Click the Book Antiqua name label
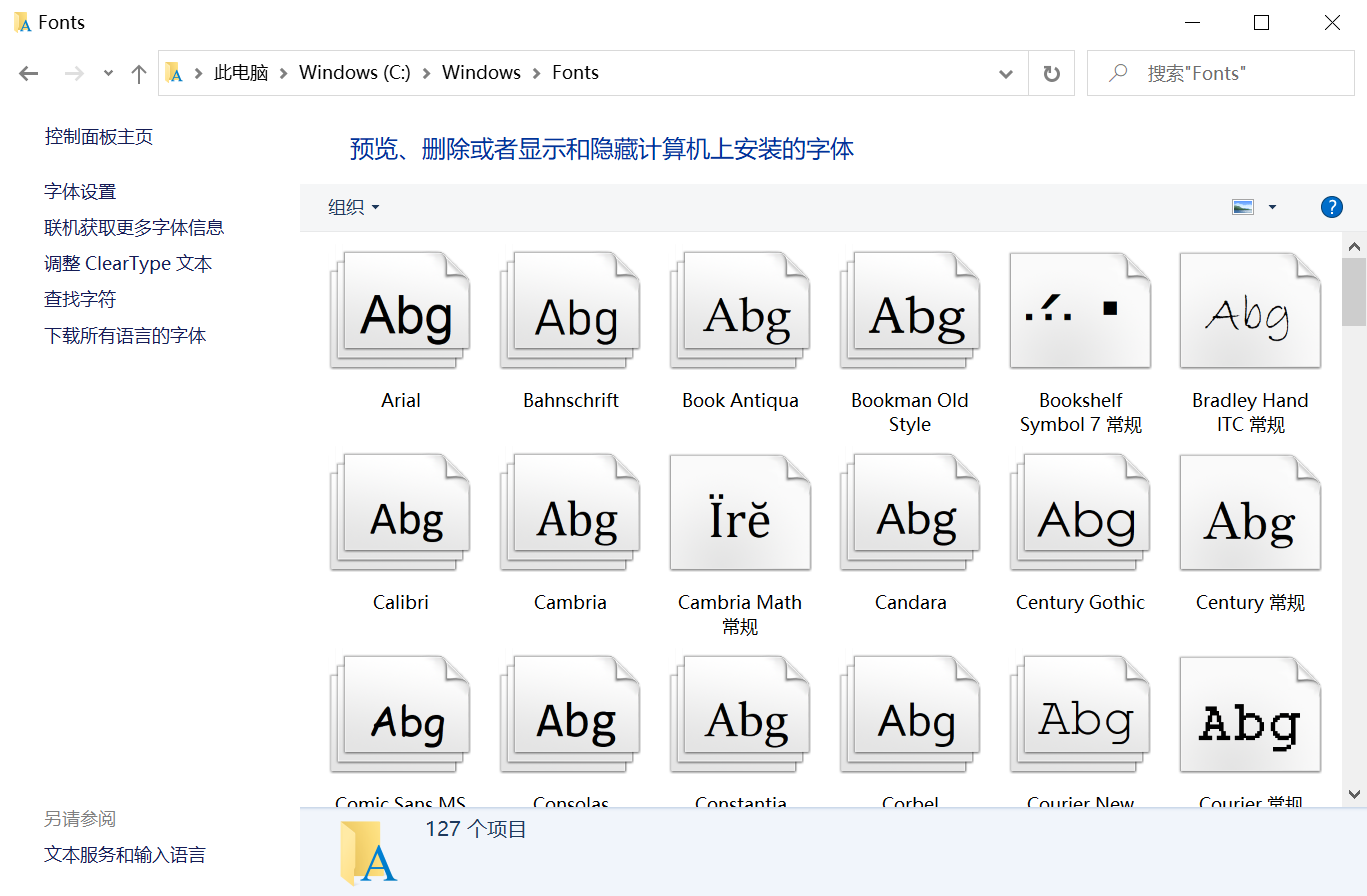Image resolution: width=1367 pixels, height=896 pixels. [740, 400]
